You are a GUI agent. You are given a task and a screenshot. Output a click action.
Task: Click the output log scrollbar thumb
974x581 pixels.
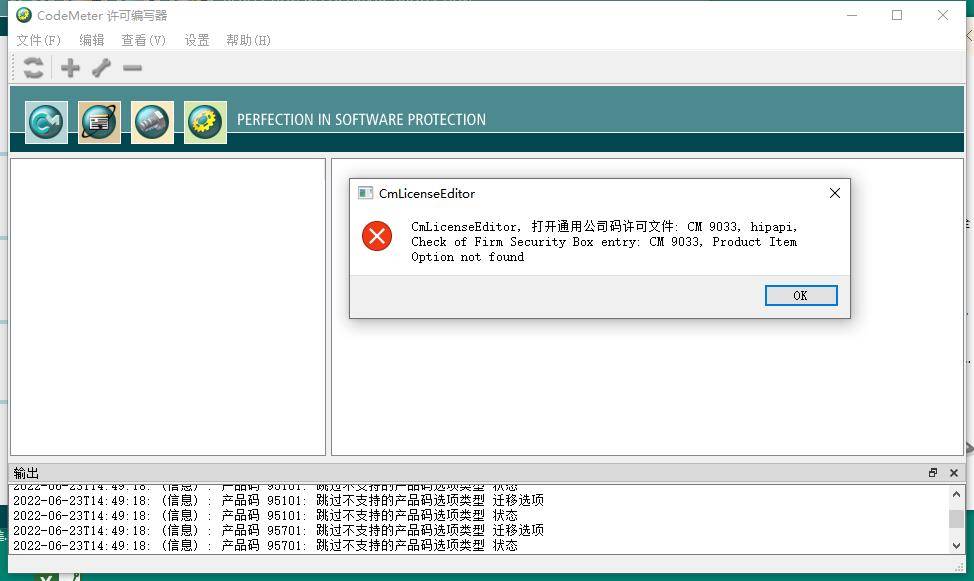click(x=956, y=519)
